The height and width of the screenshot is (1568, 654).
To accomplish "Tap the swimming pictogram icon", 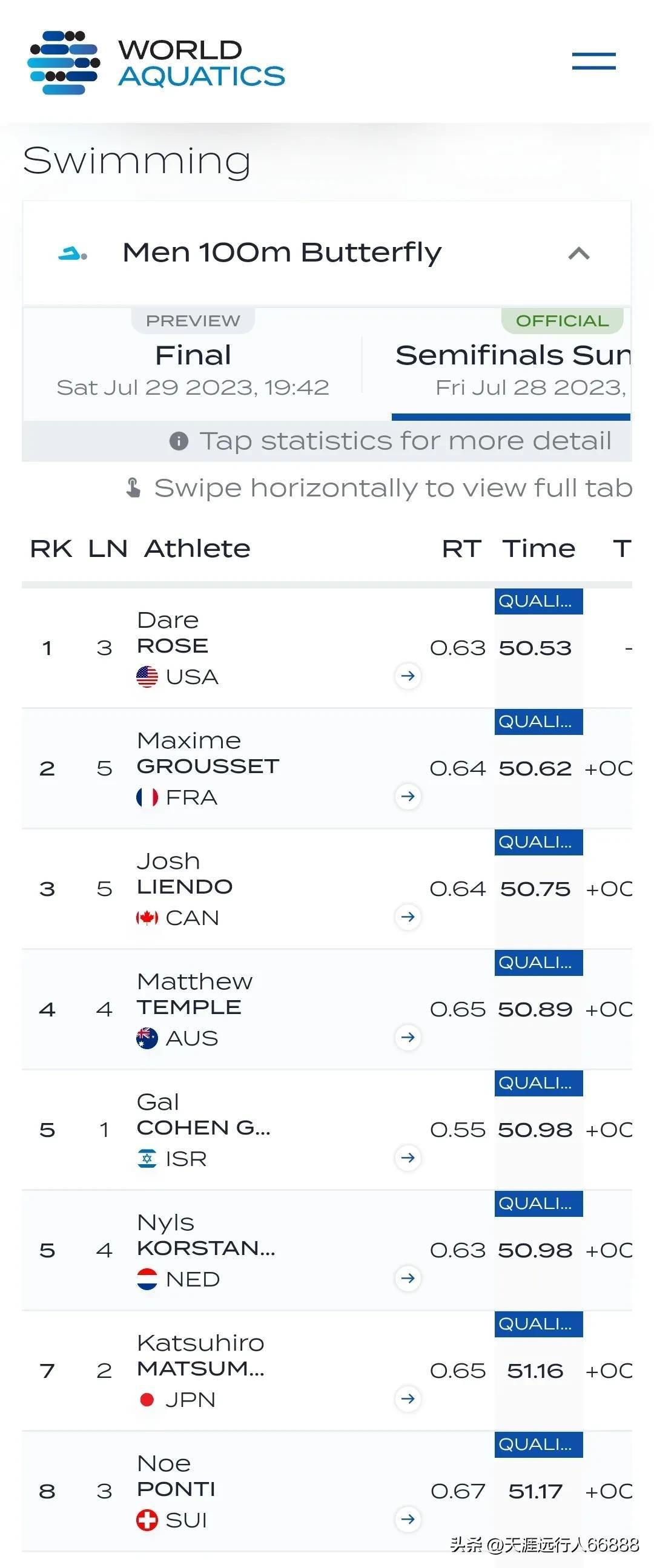I will pyautogui.click(x=73, y=253).
